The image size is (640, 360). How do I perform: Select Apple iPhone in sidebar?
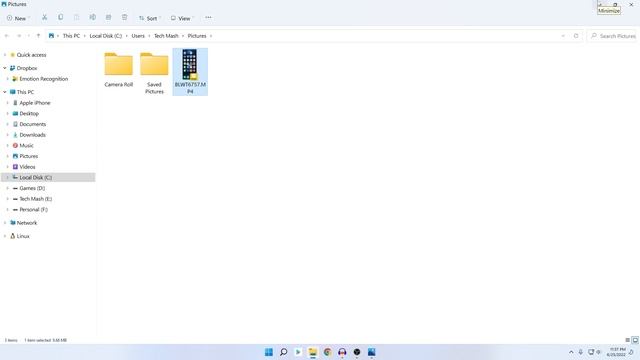click(35, 103)
